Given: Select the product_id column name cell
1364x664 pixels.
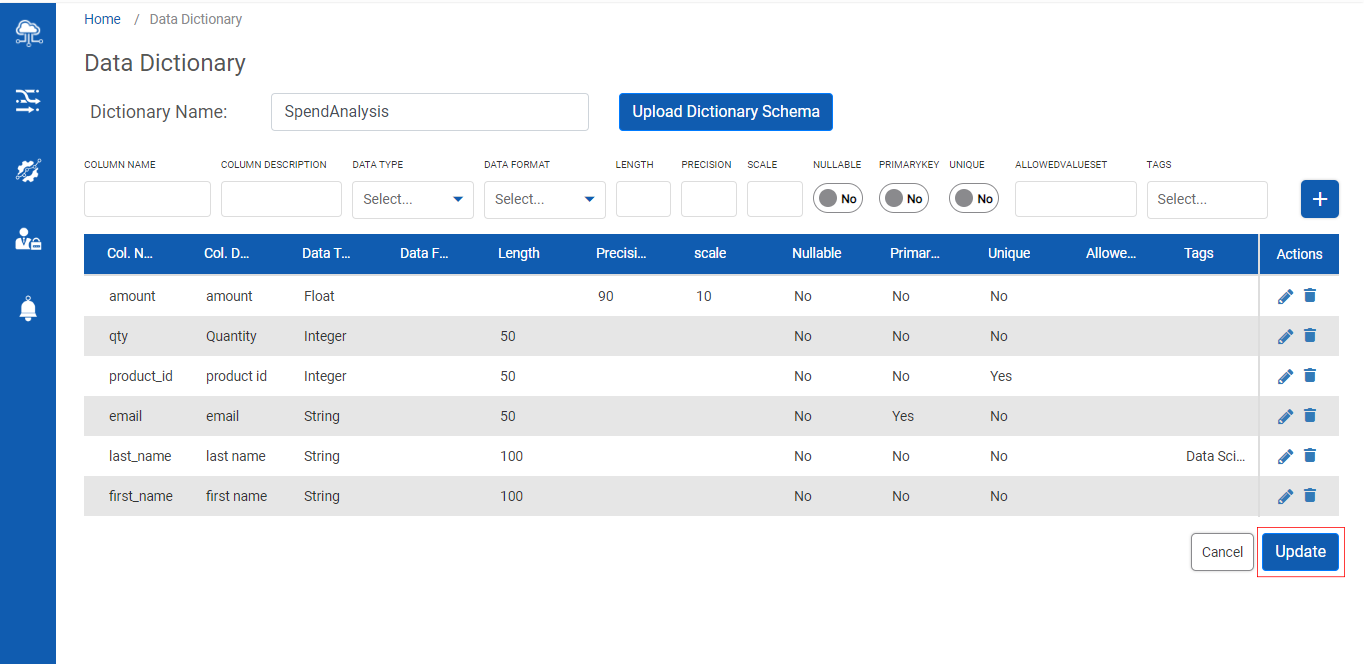Looking at the screenshot, I should 141,376.
